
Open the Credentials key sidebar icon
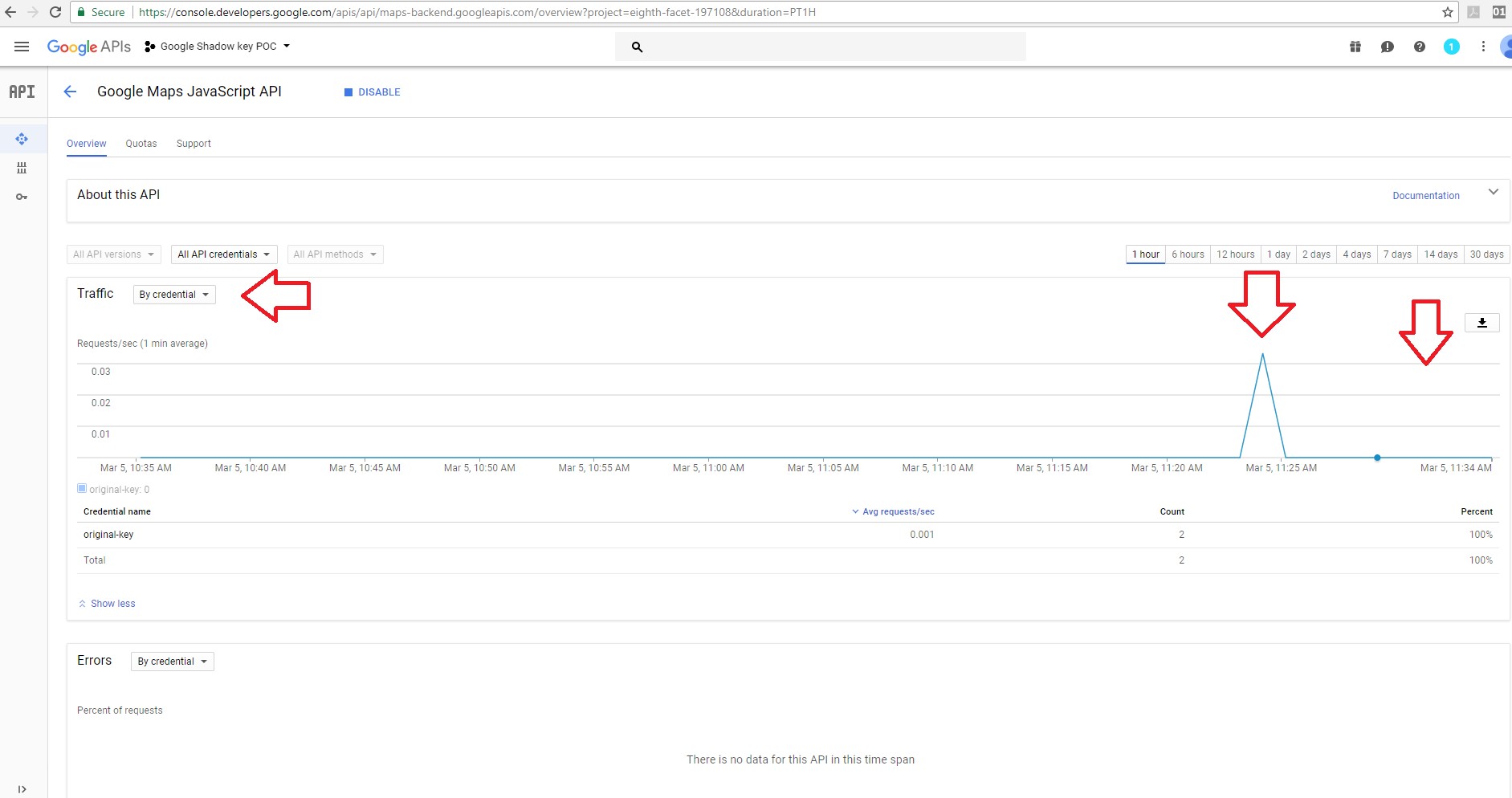22,197
